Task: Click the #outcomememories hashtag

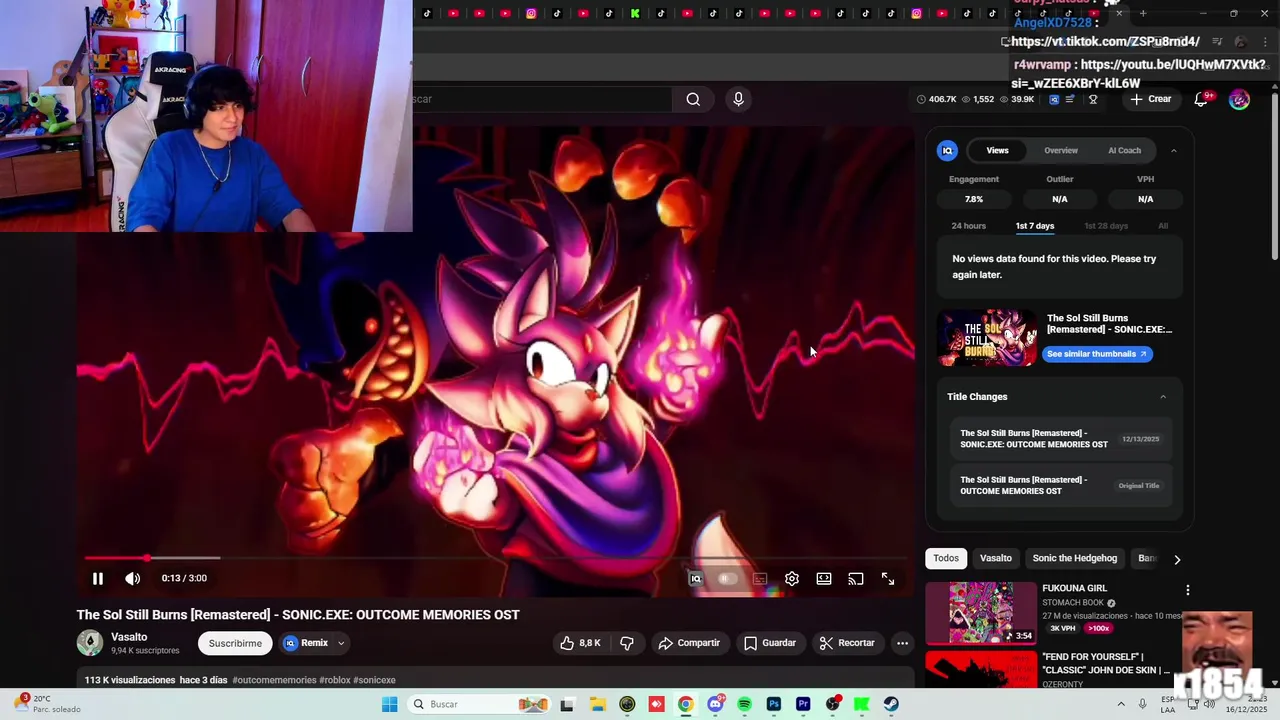Action: coord(274,680)
